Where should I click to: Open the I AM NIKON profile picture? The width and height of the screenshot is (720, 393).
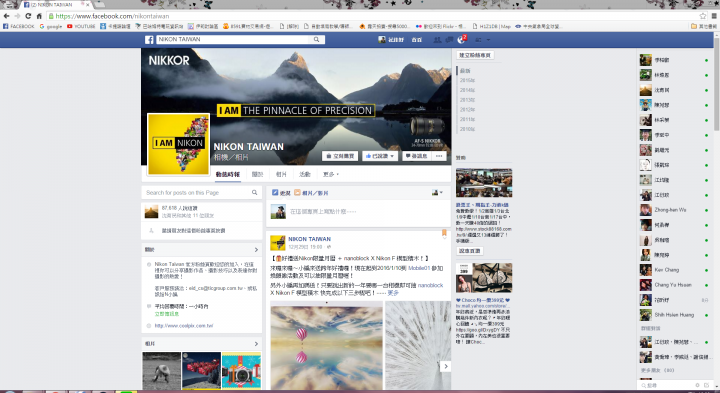pyautogui.click(x=179, y=144)
